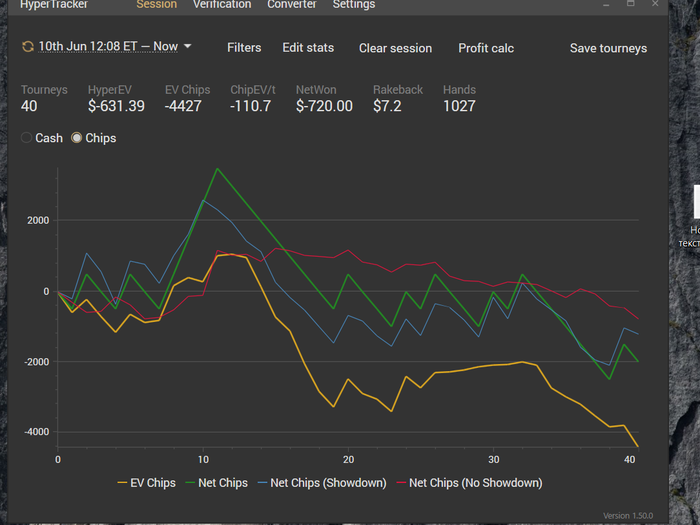Click the HyperEV value $-631.39
700x525 pixels.
point(116,106)
